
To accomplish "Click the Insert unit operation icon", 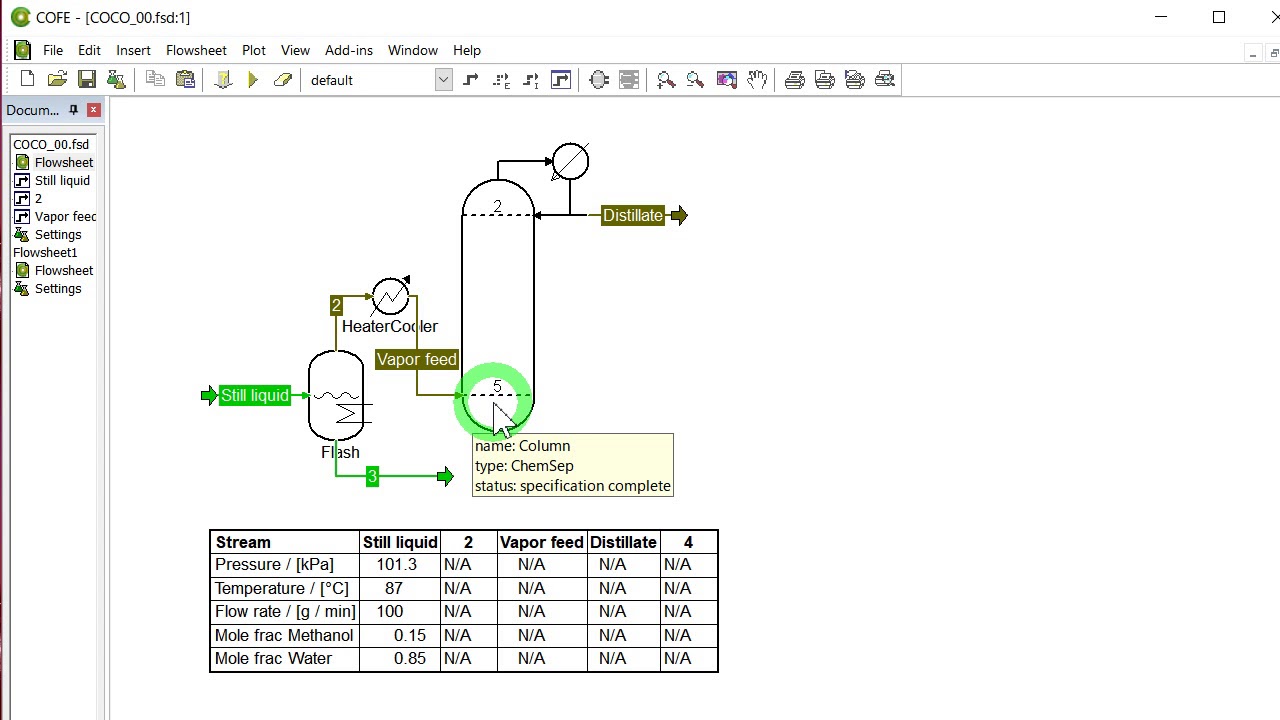I will point(600,80).
